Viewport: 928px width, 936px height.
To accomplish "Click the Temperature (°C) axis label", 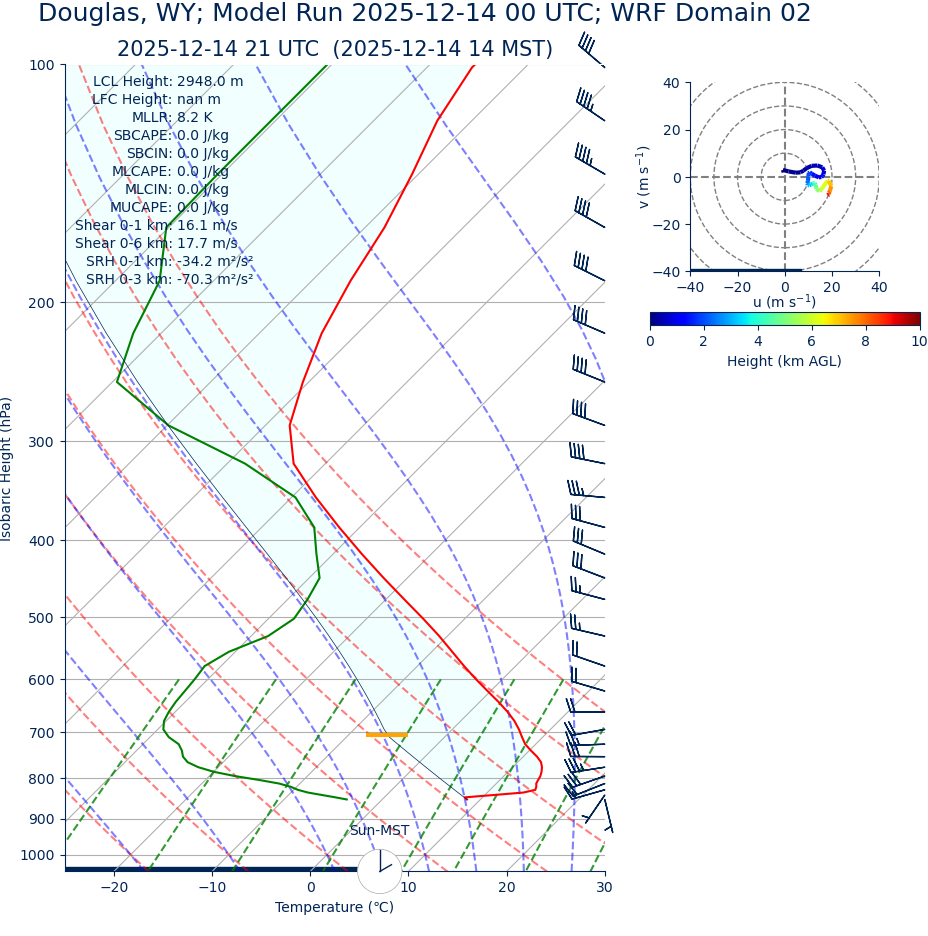I will coord(334,907).
